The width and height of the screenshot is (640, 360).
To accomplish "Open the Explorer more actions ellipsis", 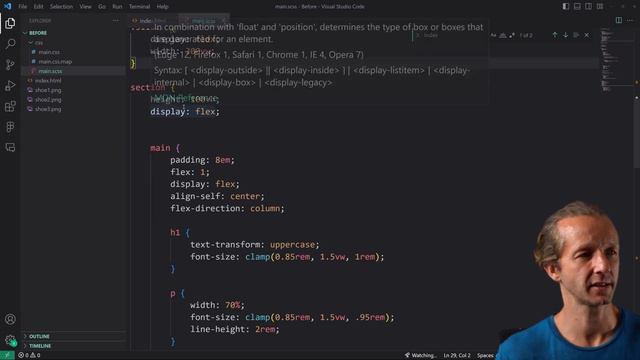I will [x=116, y=20].
